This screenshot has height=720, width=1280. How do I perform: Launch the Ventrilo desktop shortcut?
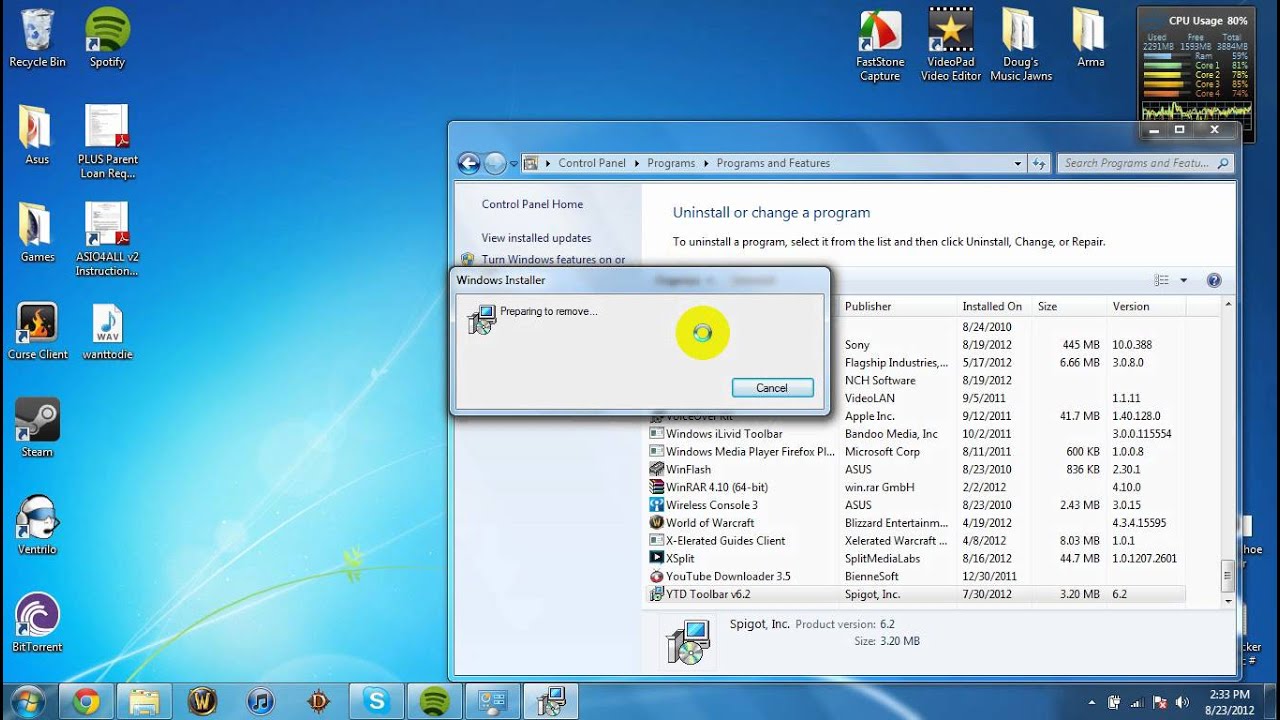(x=37, y=526)
